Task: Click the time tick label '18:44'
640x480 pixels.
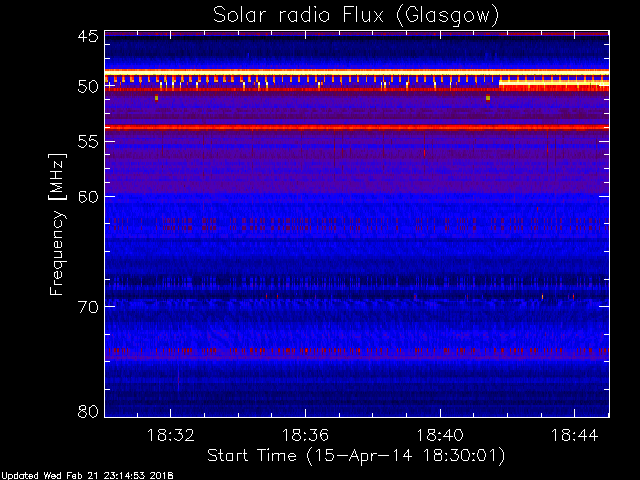Action: pyautogui.click(x=574, y=435)
